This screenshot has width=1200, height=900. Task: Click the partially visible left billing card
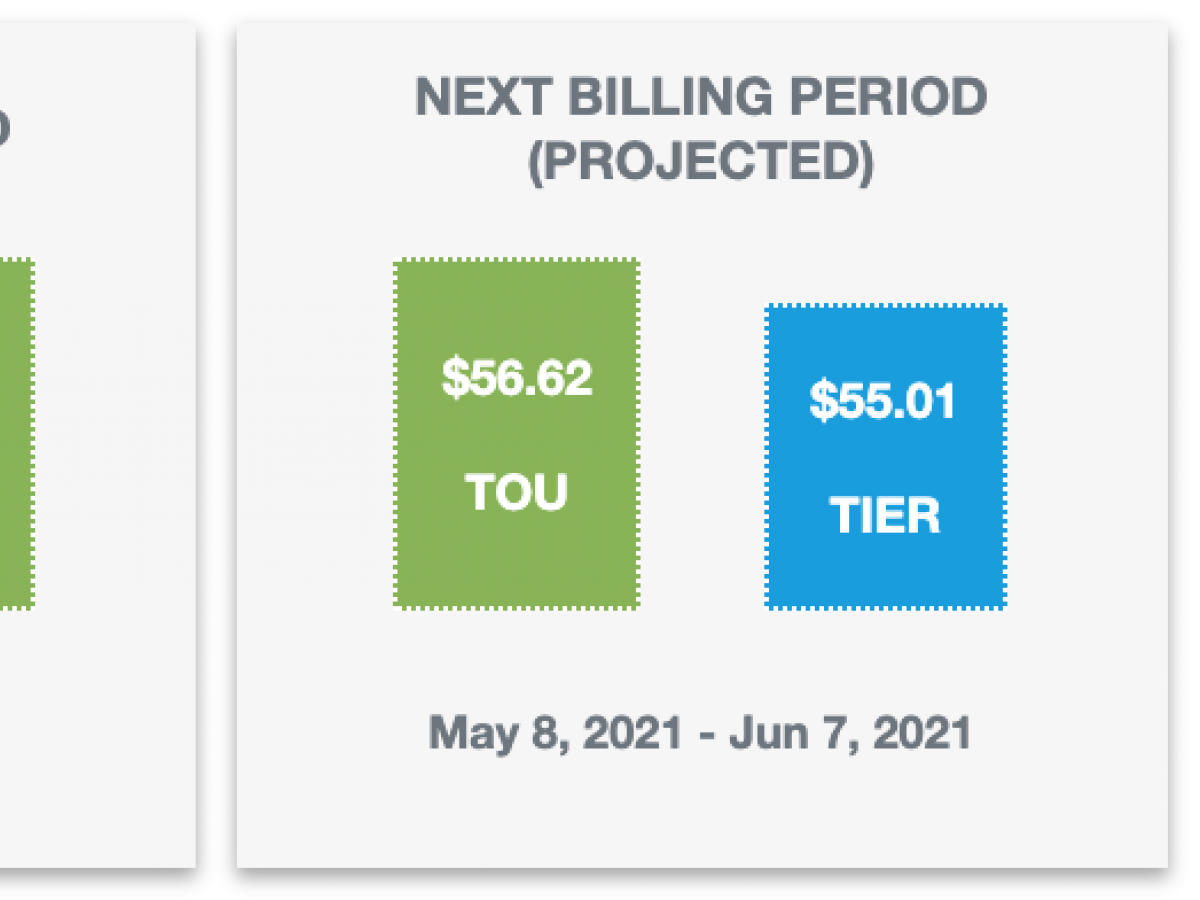[x=97, y=445]
